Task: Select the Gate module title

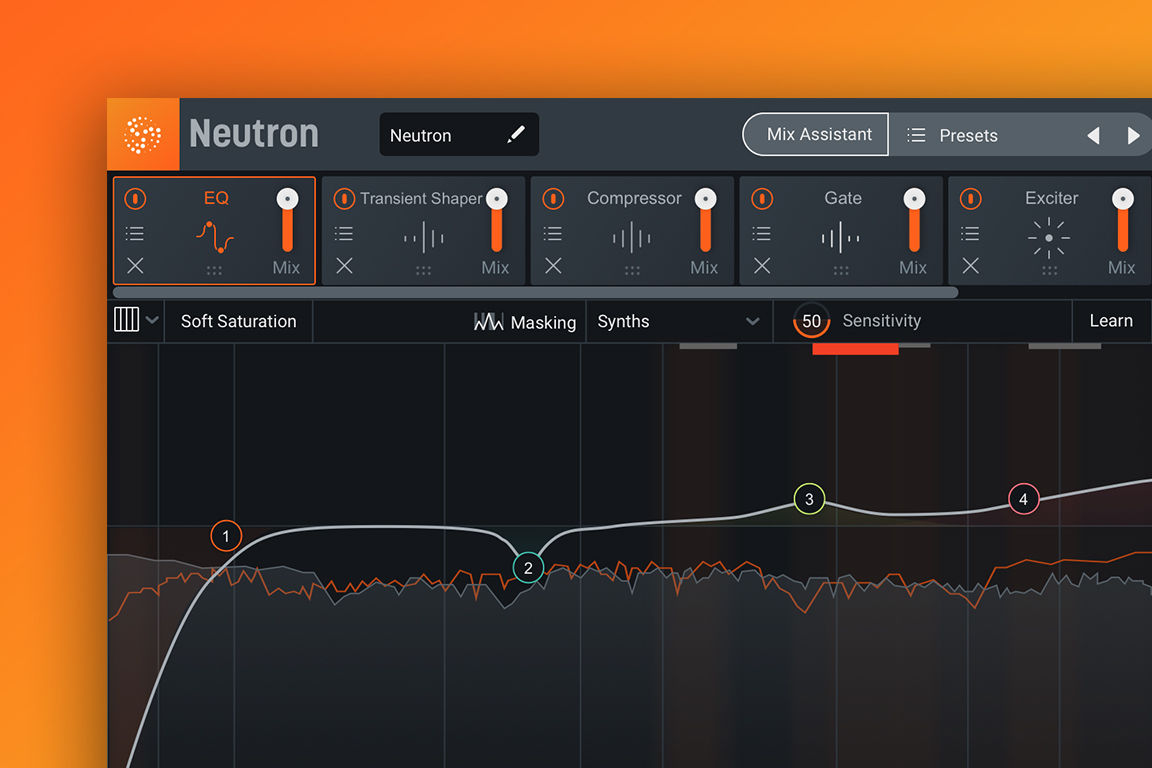Action: pyautogui.click(x=843, y=198)
